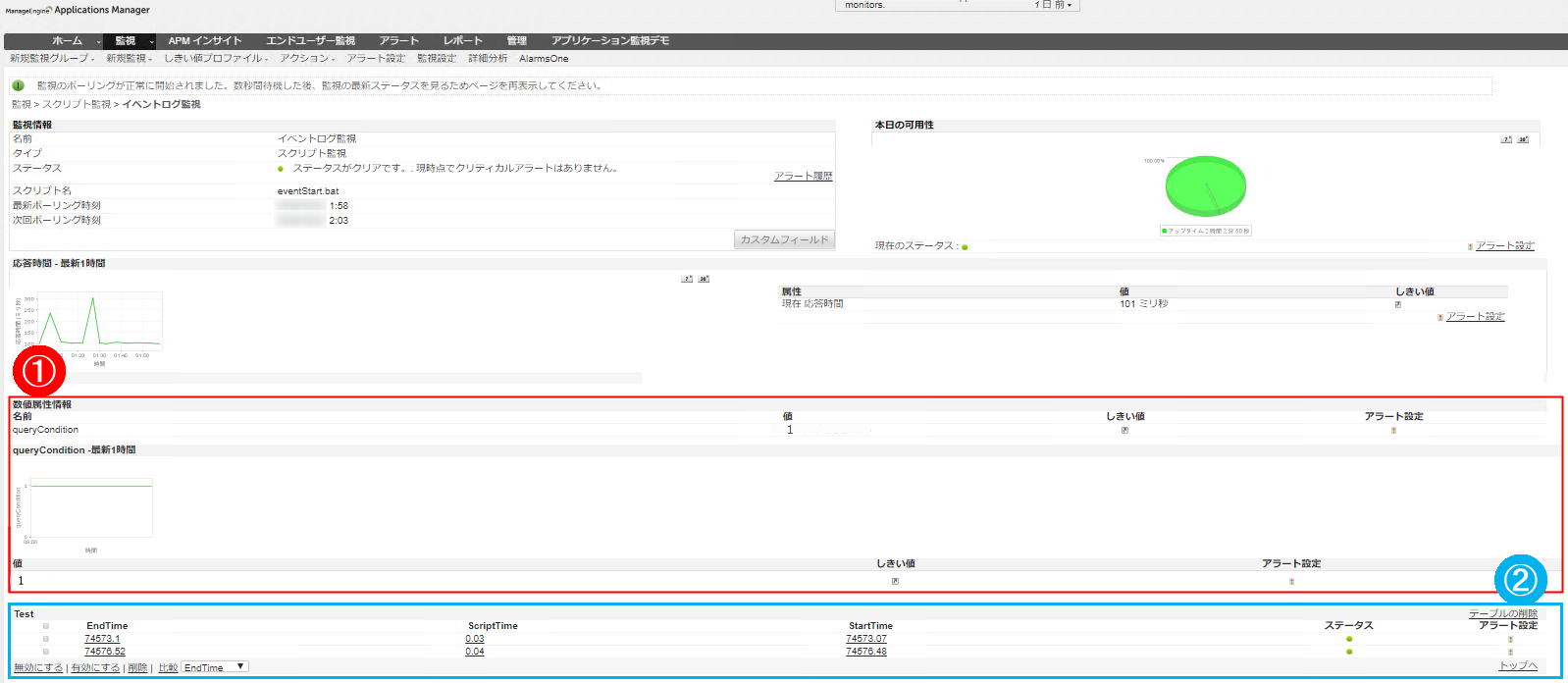Open 監視設定 in the sub menu bar
This screenshot has width=1568, height=683.
(x=437, y=58)
